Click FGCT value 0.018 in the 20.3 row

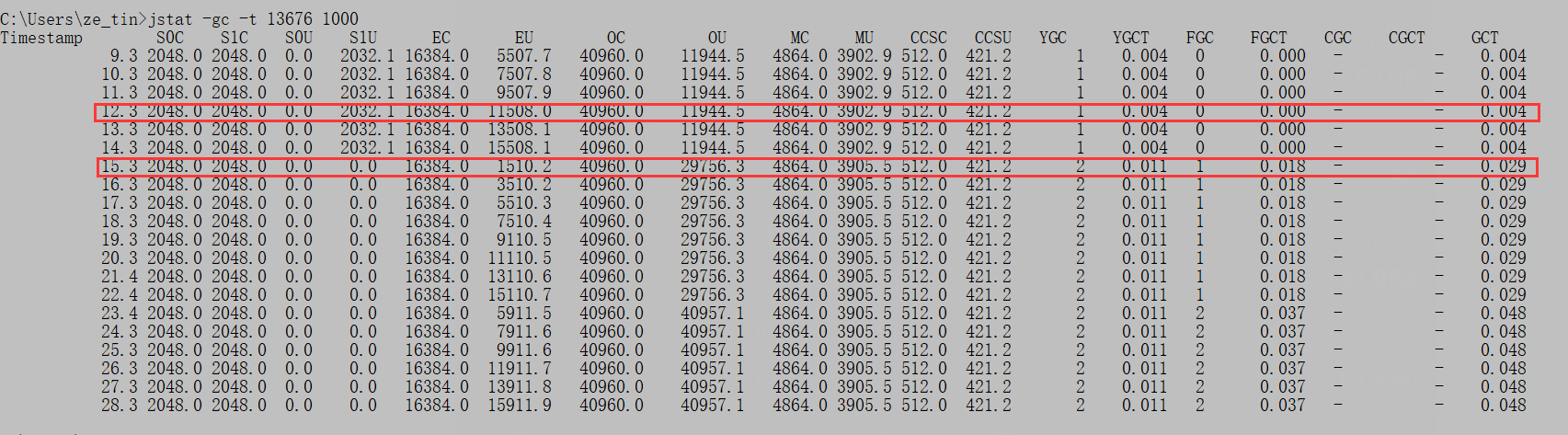pyautogui.click(x=1283, y=258)
